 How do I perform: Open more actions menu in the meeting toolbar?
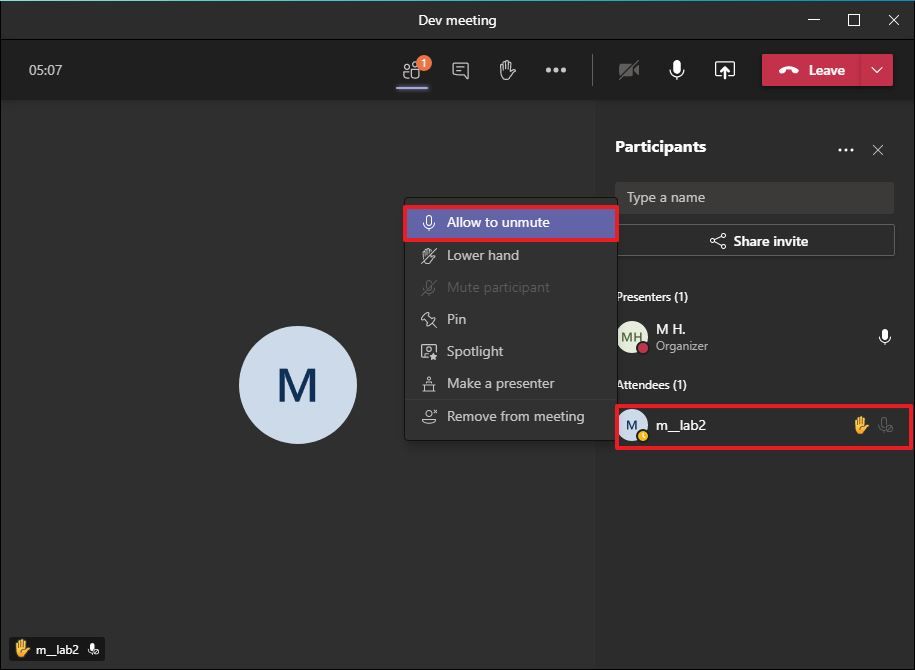(x=556, y=70)
